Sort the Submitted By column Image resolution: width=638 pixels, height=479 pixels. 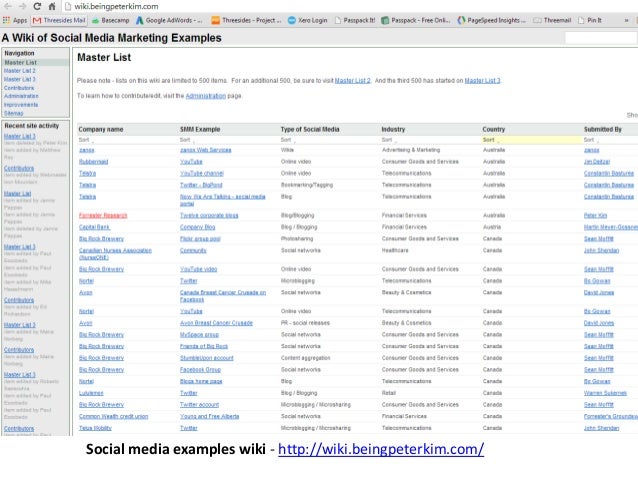pos(589,140)
